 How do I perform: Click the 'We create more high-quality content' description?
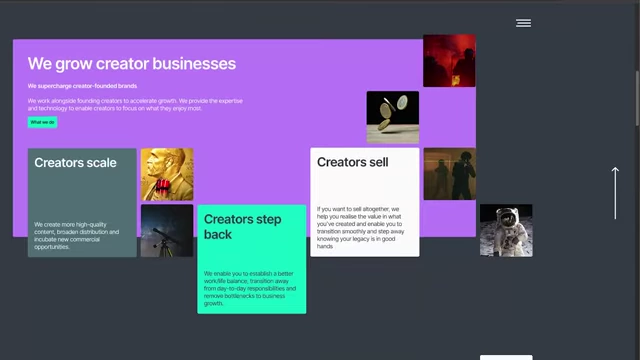77,236
